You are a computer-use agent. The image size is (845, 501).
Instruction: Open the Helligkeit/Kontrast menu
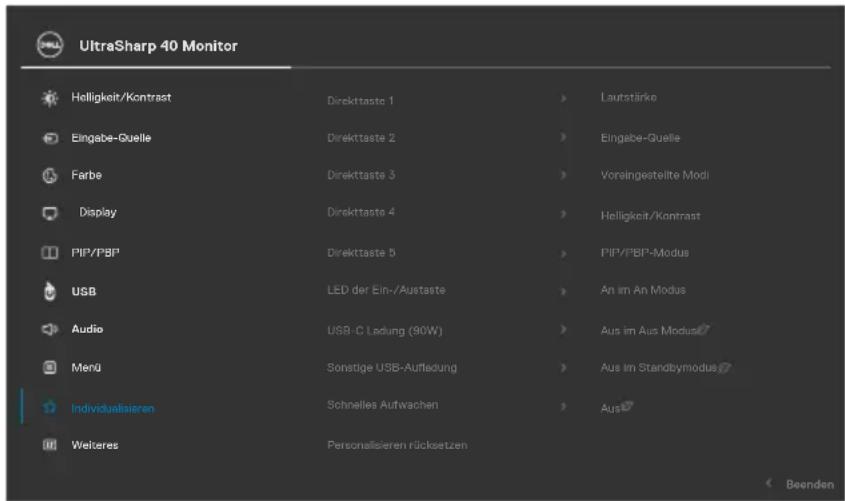121,98
